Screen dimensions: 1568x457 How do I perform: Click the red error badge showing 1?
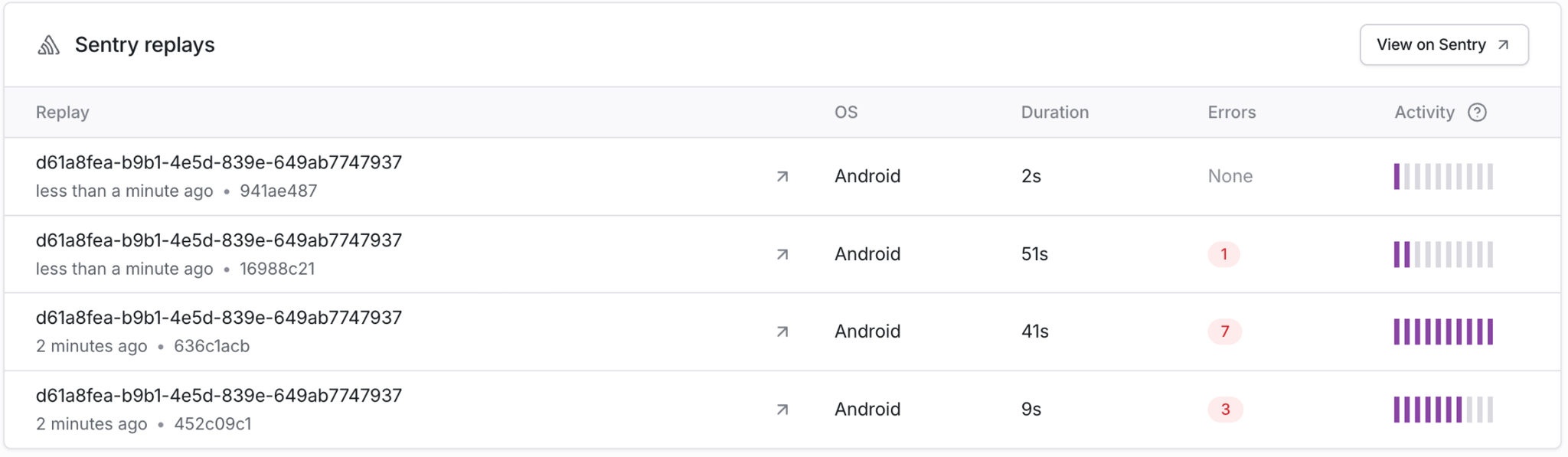pyautogui.click(x=1223, y=254)
